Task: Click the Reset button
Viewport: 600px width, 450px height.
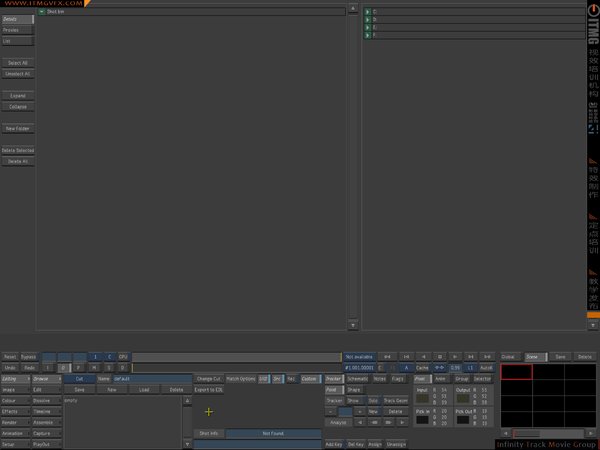Action: click(10, 357)
